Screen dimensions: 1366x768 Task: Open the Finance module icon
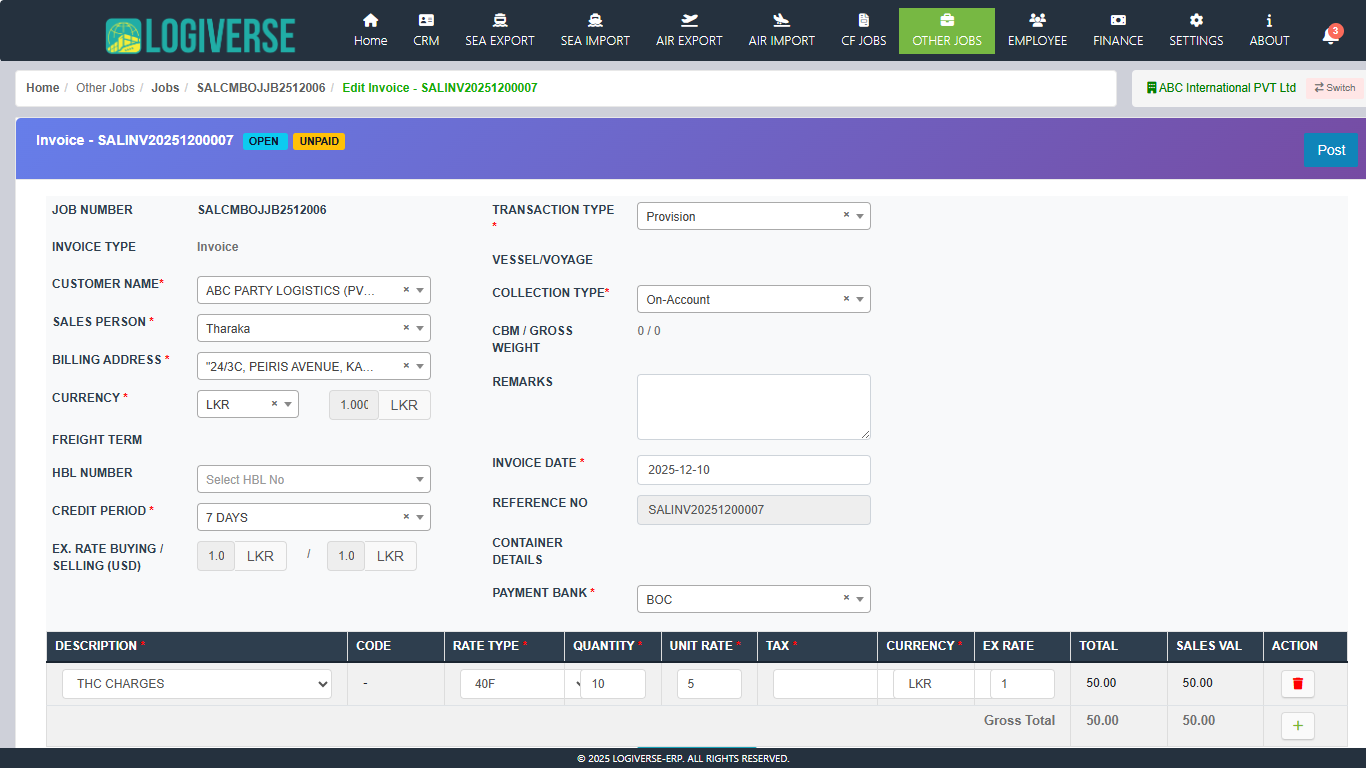1118,21
